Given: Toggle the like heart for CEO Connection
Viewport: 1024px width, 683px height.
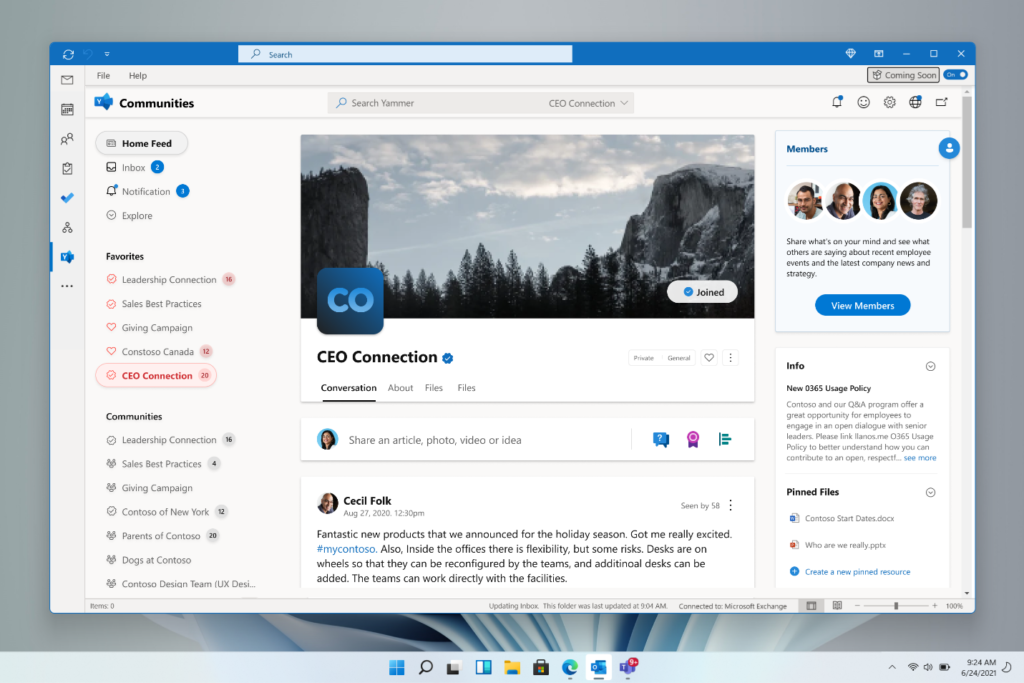Looking at the screenshot, I should coord(708,357).
